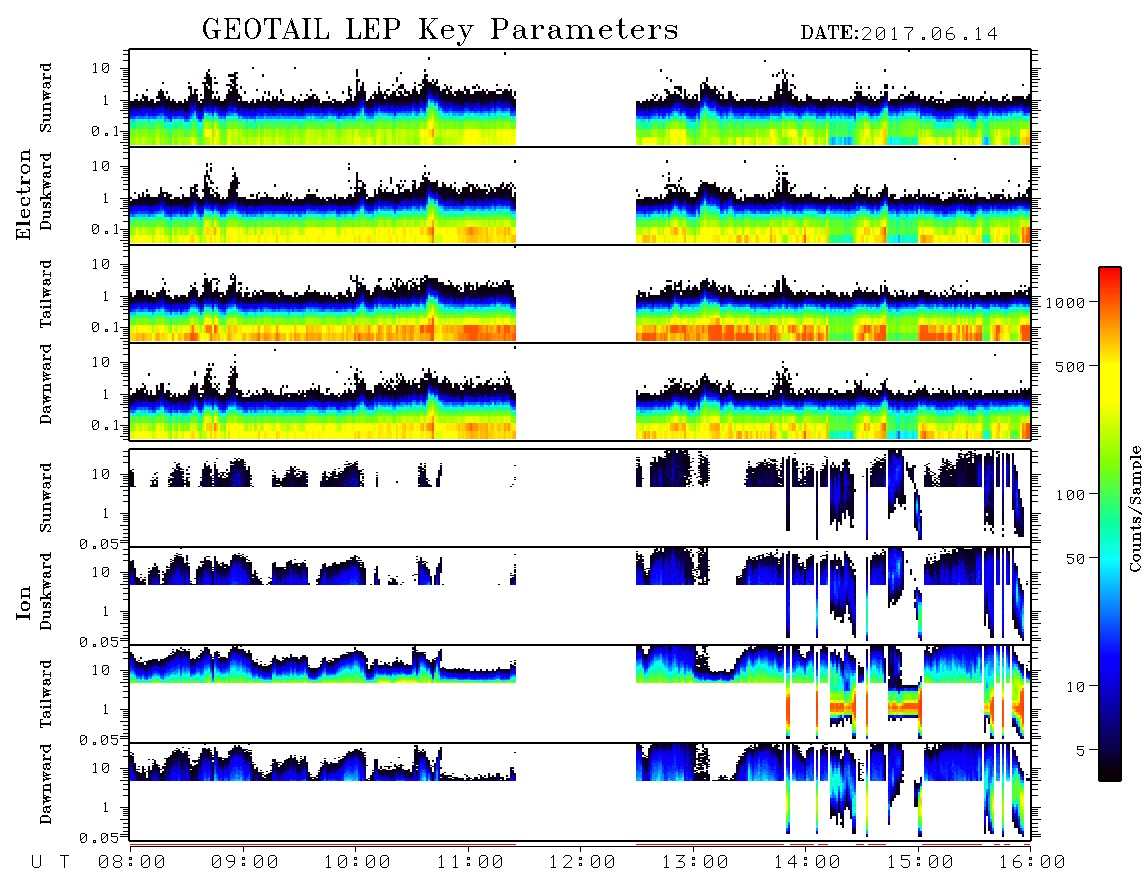This screenshot has height=880, width=1142.
Task: Click the orange band in the Ion Tailward panel near 15:00
Action: click(905, 705)
